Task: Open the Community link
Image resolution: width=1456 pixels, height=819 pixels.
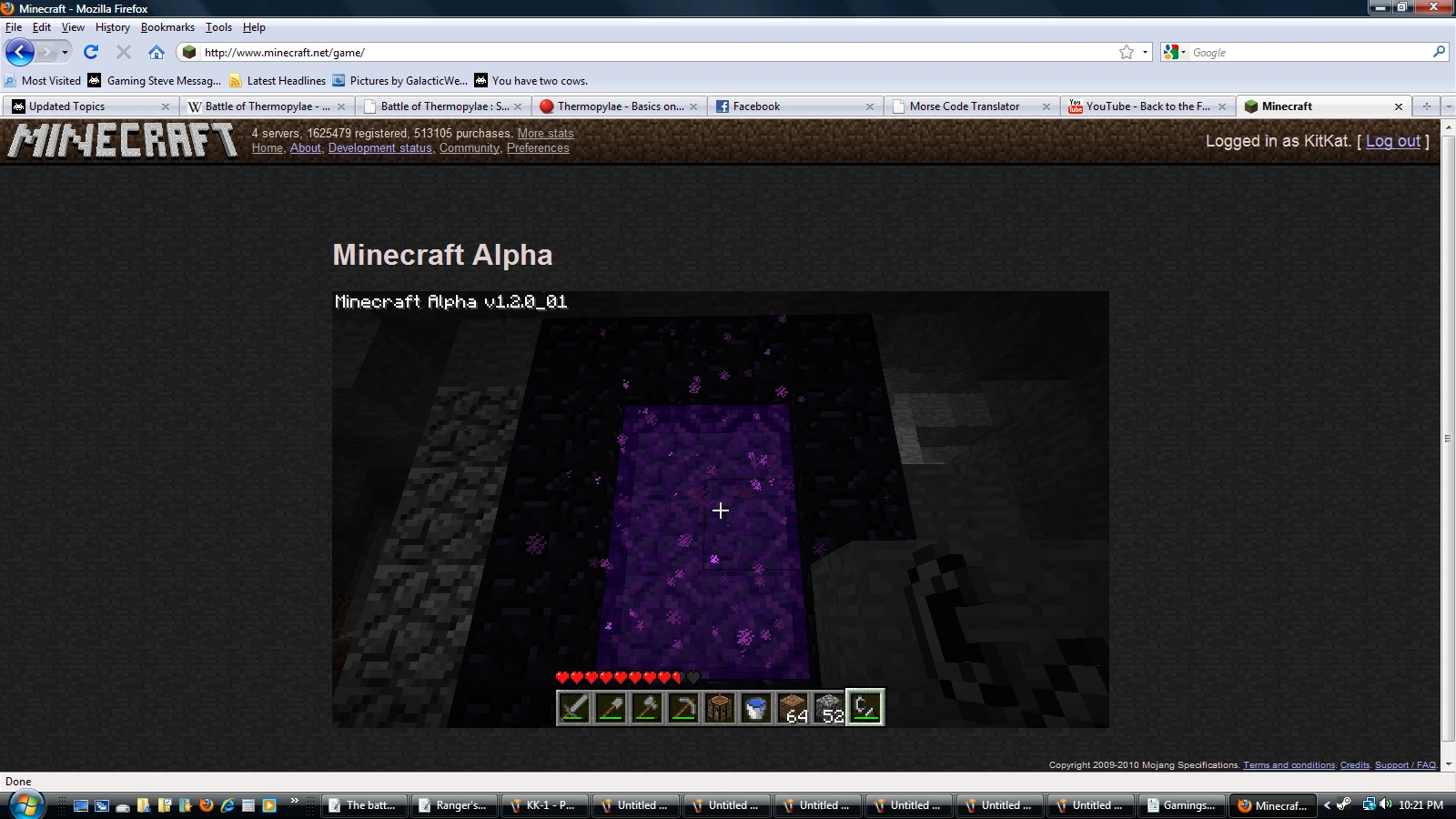Action: 470,148
